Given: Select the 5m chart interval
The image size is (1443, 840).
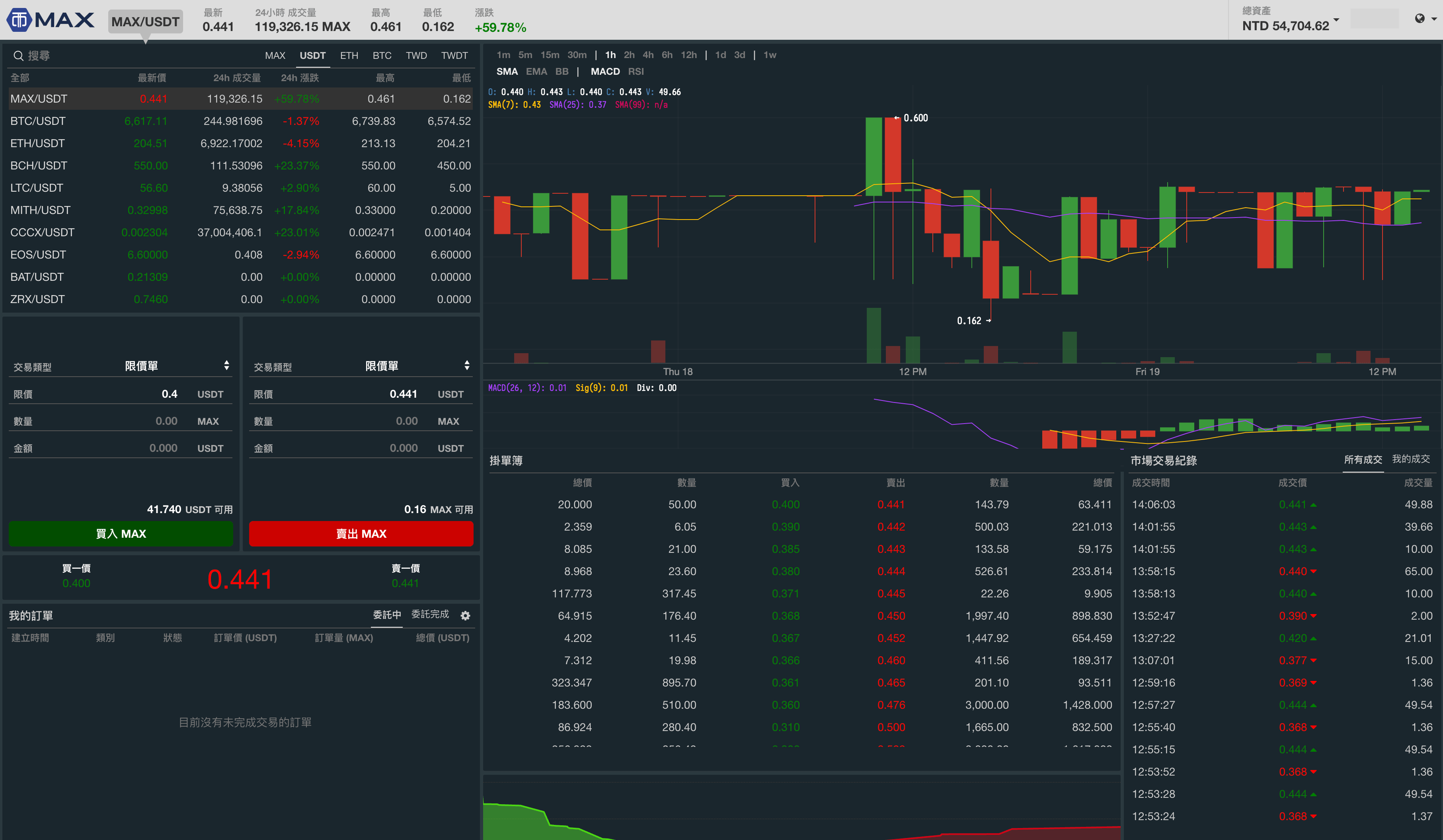Looking at the screenshot, I should (525, 55).
